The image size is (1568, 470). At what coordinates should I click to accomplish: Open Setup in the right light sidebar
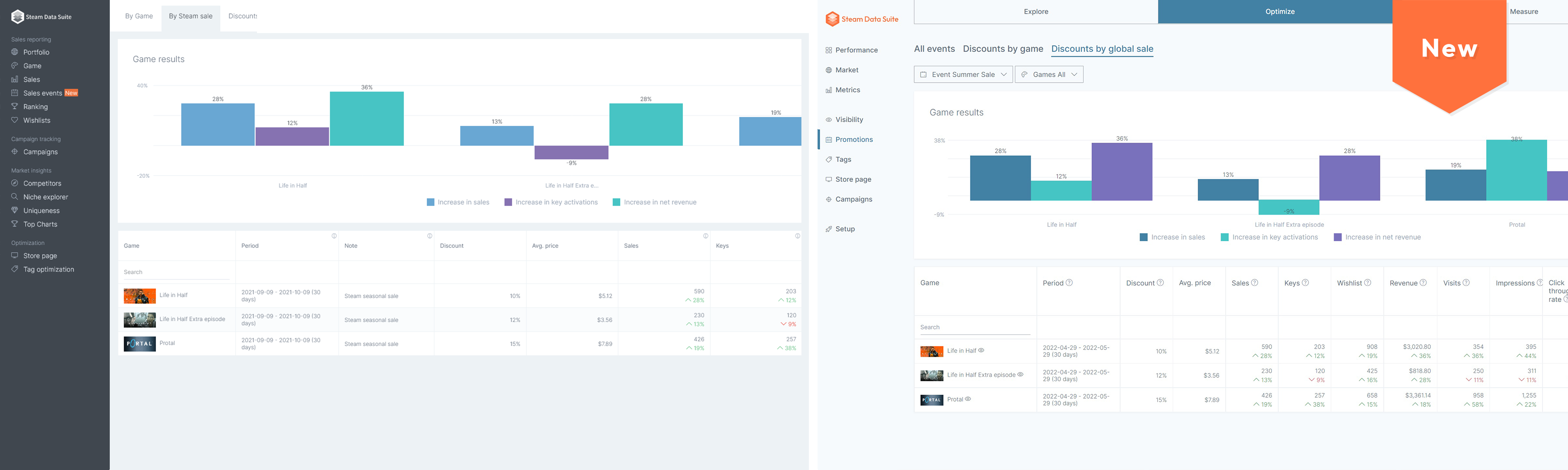click(x=844, y=229)
